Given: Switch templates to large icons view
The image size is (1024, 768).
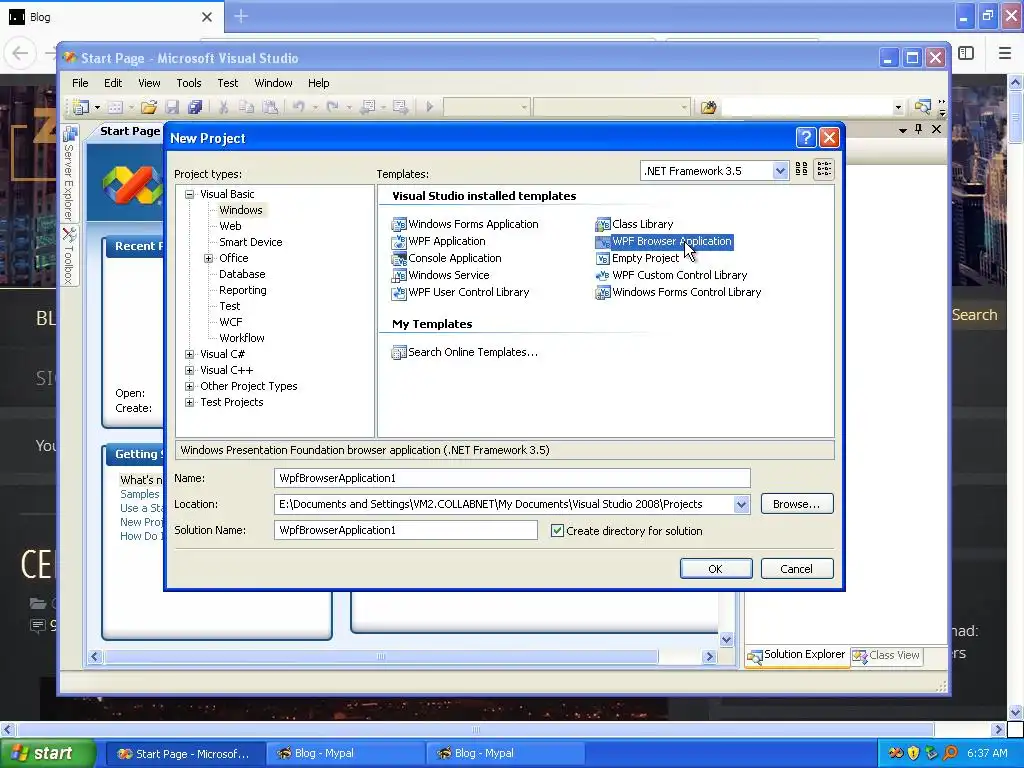Looking at the screenshot, I should tap(801, 170).
